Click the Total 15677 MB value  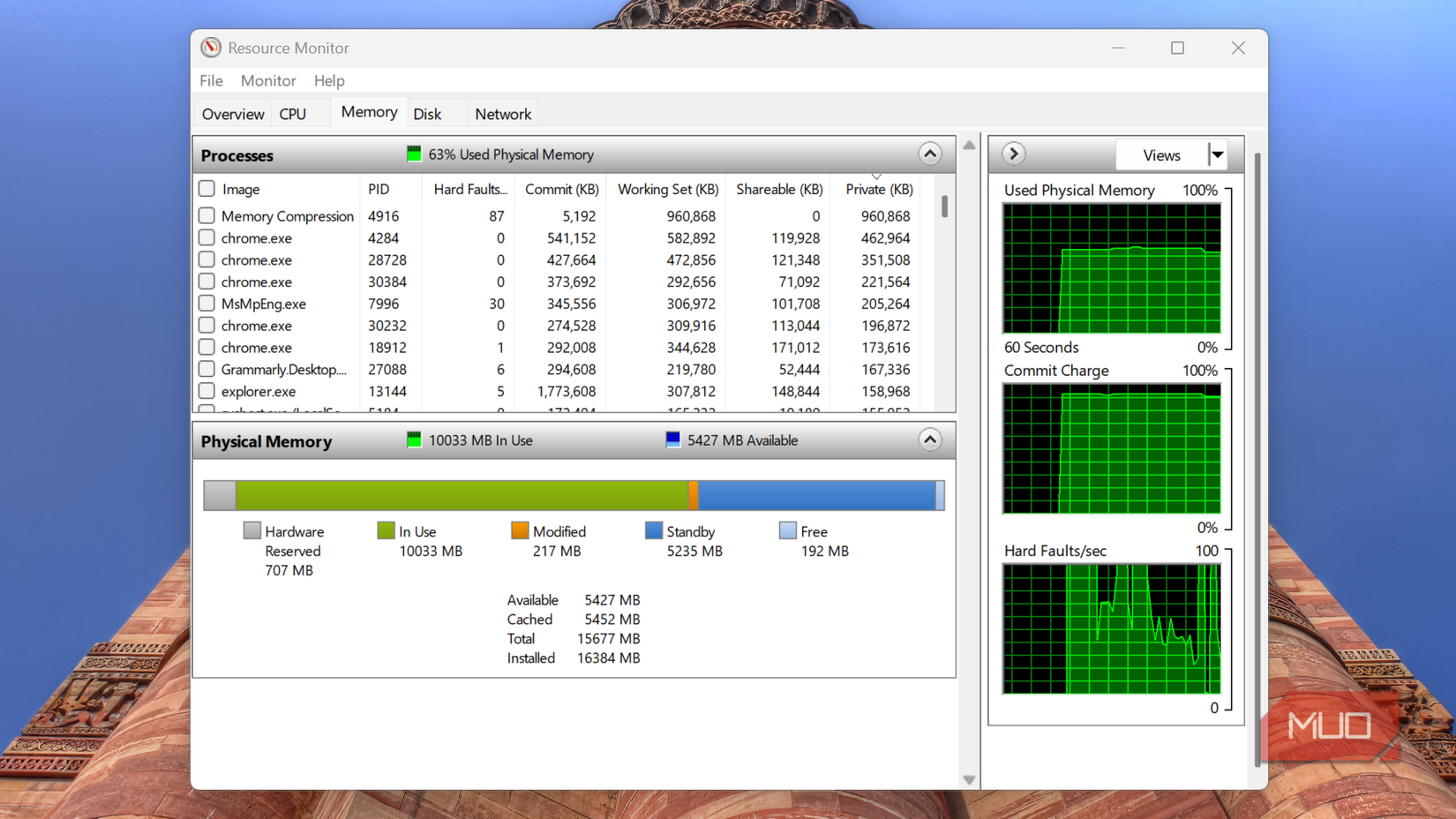(609, 639)
